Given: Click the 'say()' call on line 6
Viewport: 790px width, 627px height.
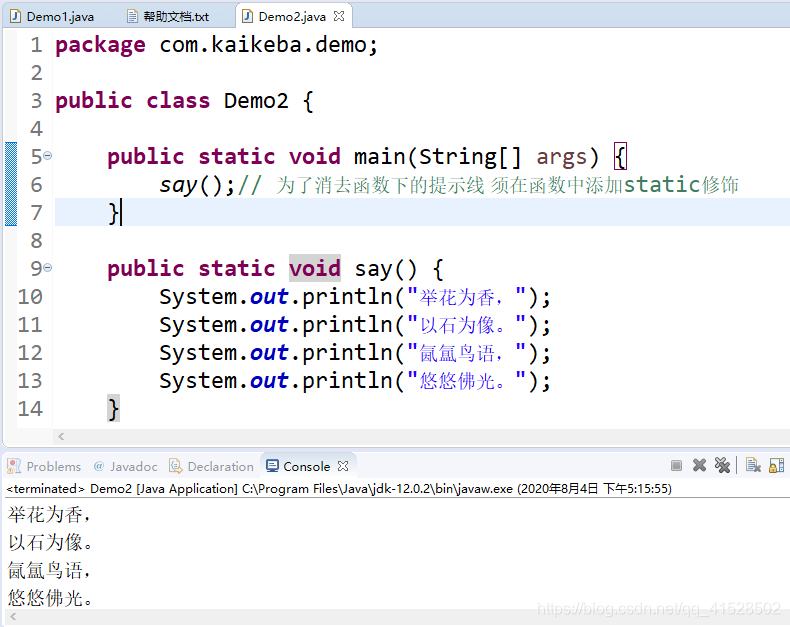Looking at the screenshot, I should pyautogui.click(x=190, y=185).
